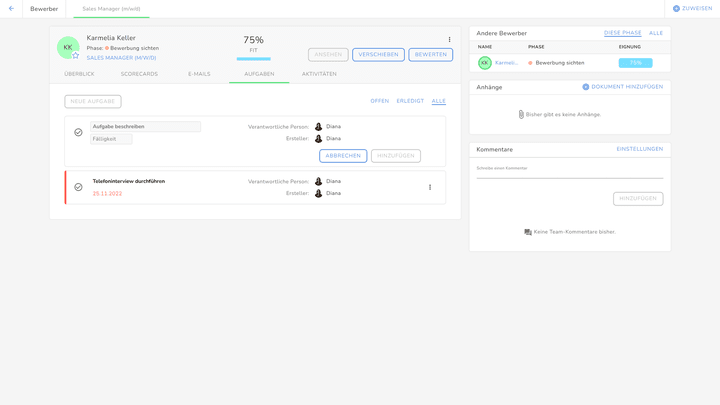
Task: Click the star icon on KK avatar
Action: (x=75, y=55)
